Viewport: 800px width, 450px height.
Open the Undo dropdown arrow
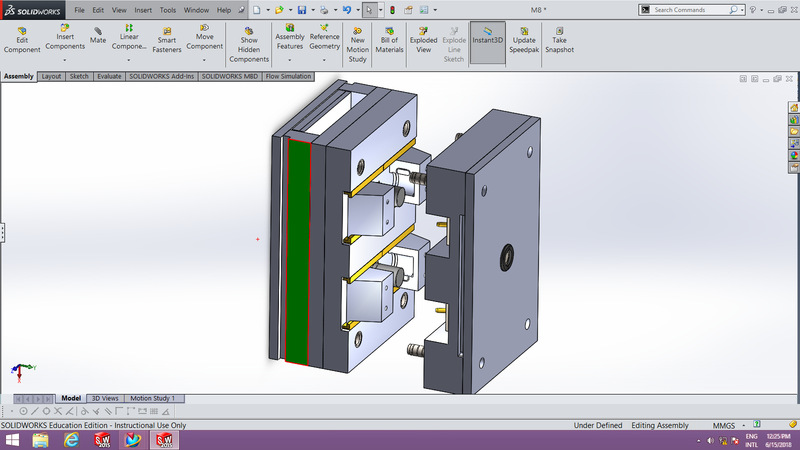click(358, 10)
